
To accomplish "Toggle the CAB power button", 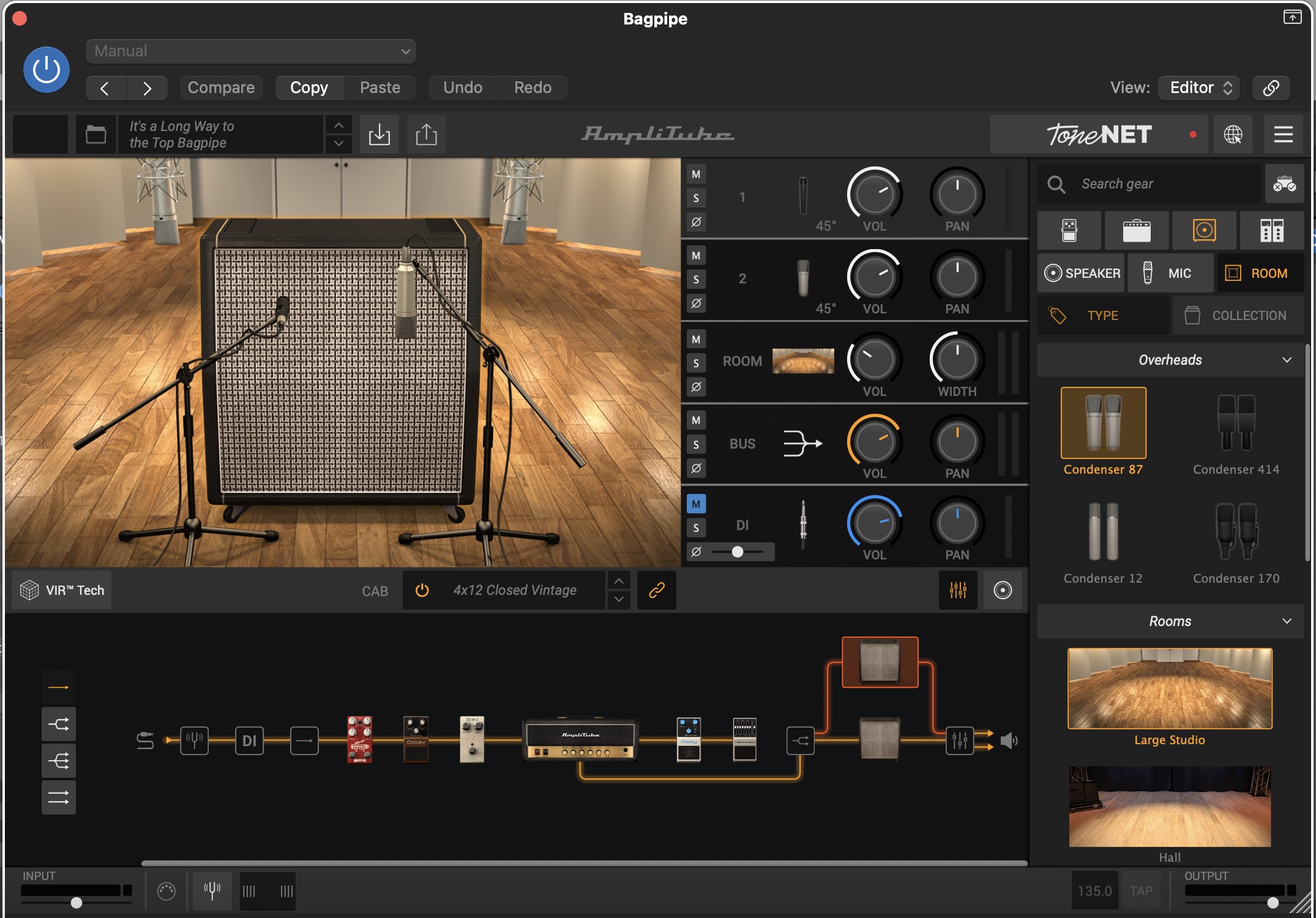I will tap(422, 591).
